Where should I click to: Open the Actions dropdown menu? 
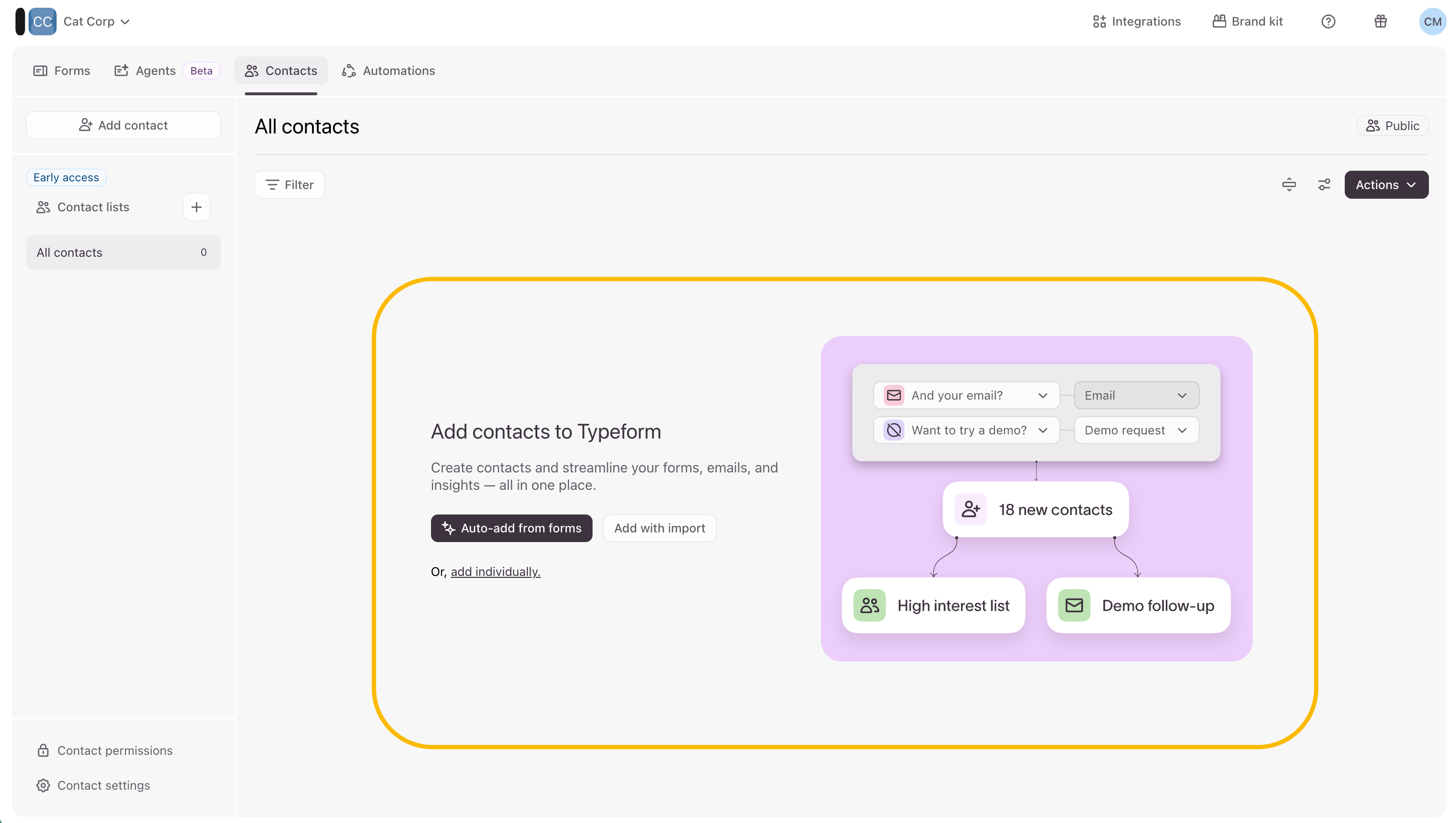tap(1386, 185)
